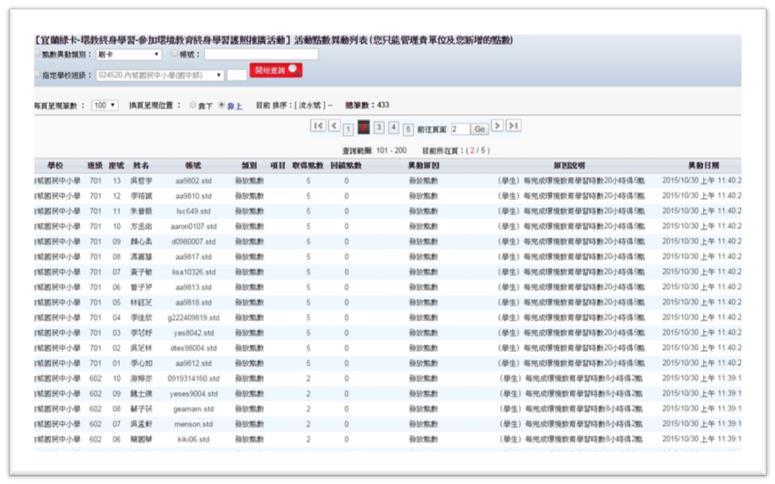This screenshot has height=484, width=775.
Task: Open page 1 of results
Action: click(348, 128)
